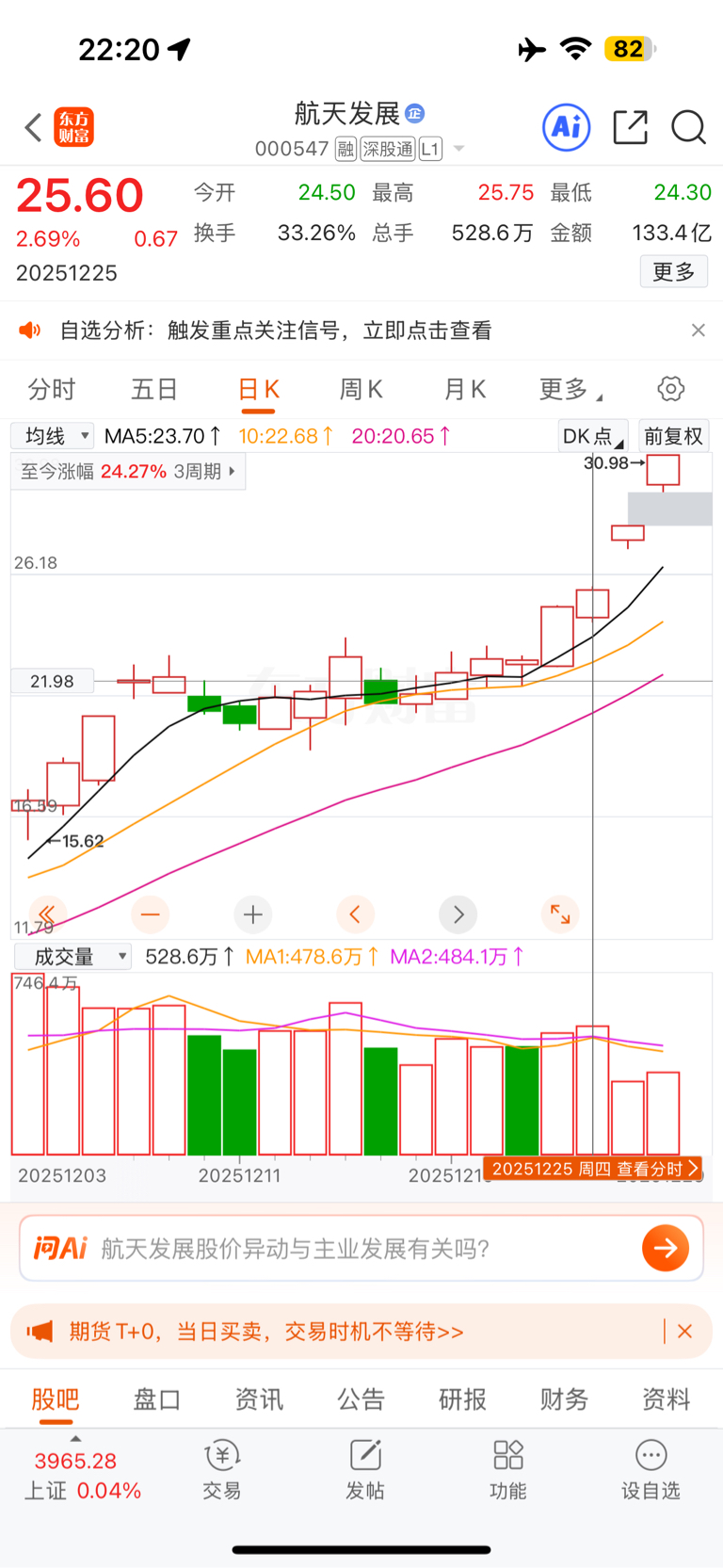Tap the 深股通 tag

click(x=388, y=149)
